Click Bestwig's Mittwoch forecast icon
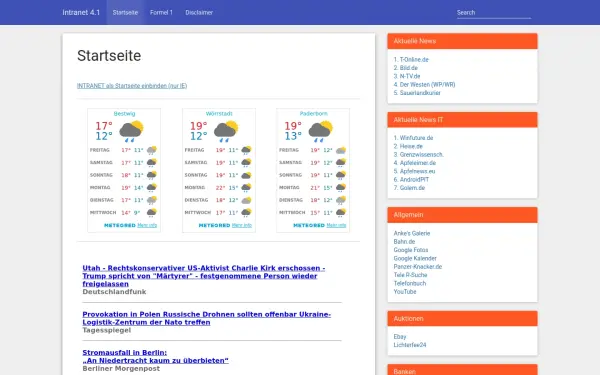The width and height of the screenshot is (600, 375). [x=152, y=212]
